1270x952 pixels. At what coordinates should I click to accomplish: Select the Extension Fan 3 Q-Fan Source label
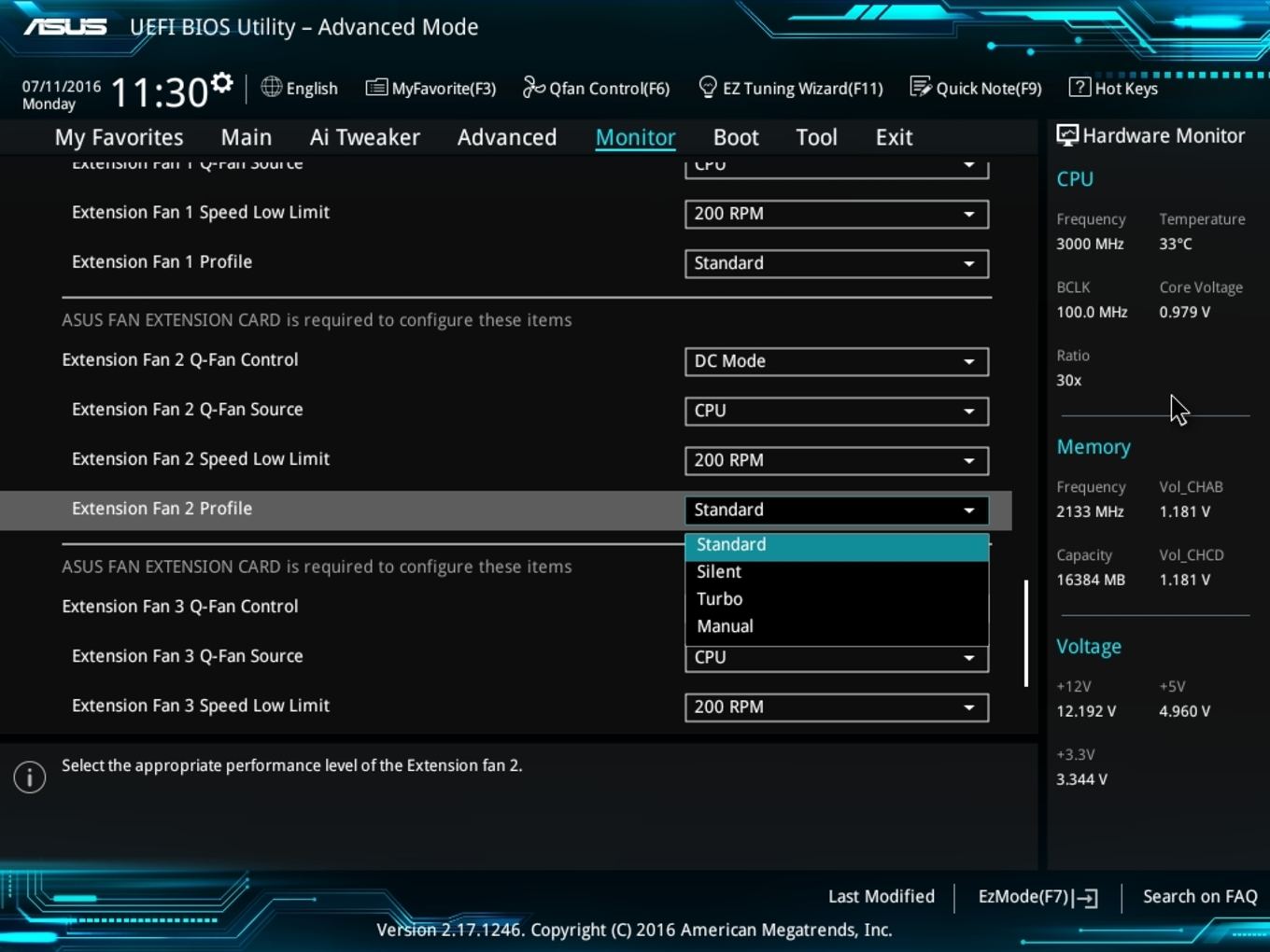188,656
